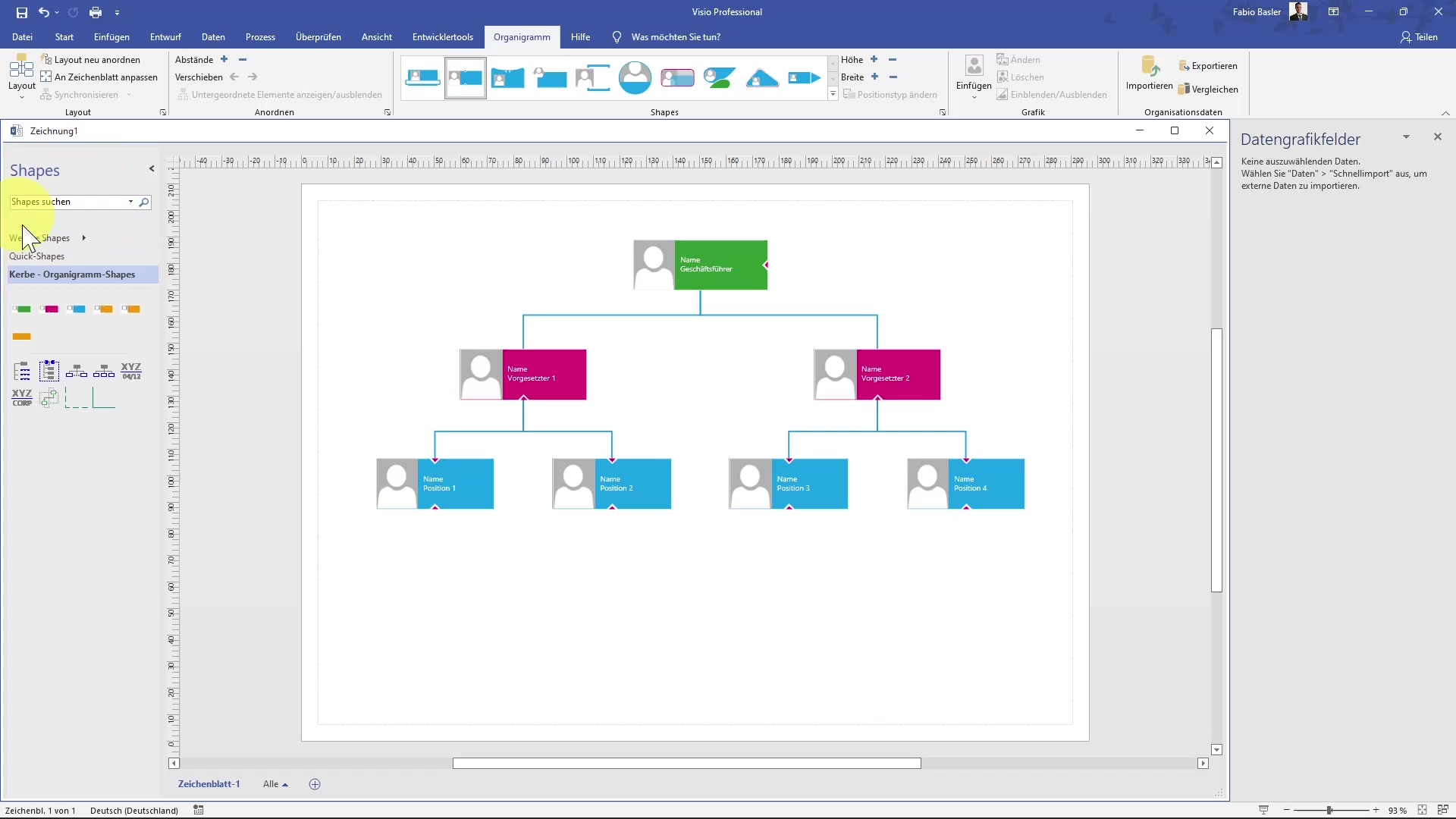
Task: Increase Abstände with the plus button
Action: tap(224, 59)
